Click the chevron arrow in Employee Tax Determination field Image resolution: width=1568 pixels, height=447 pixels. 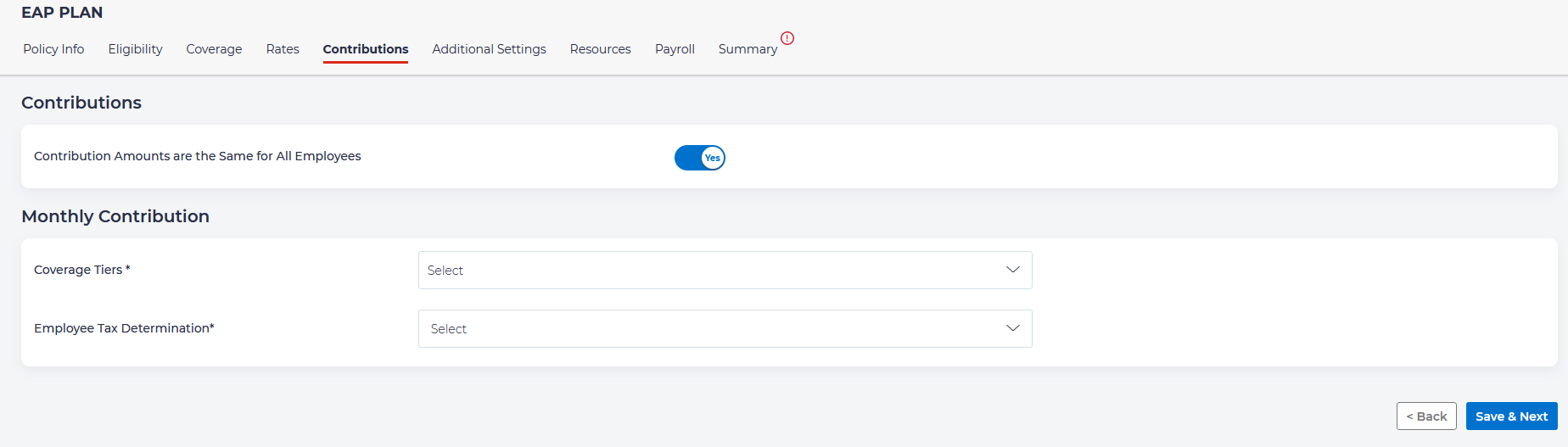[1012, 328]
